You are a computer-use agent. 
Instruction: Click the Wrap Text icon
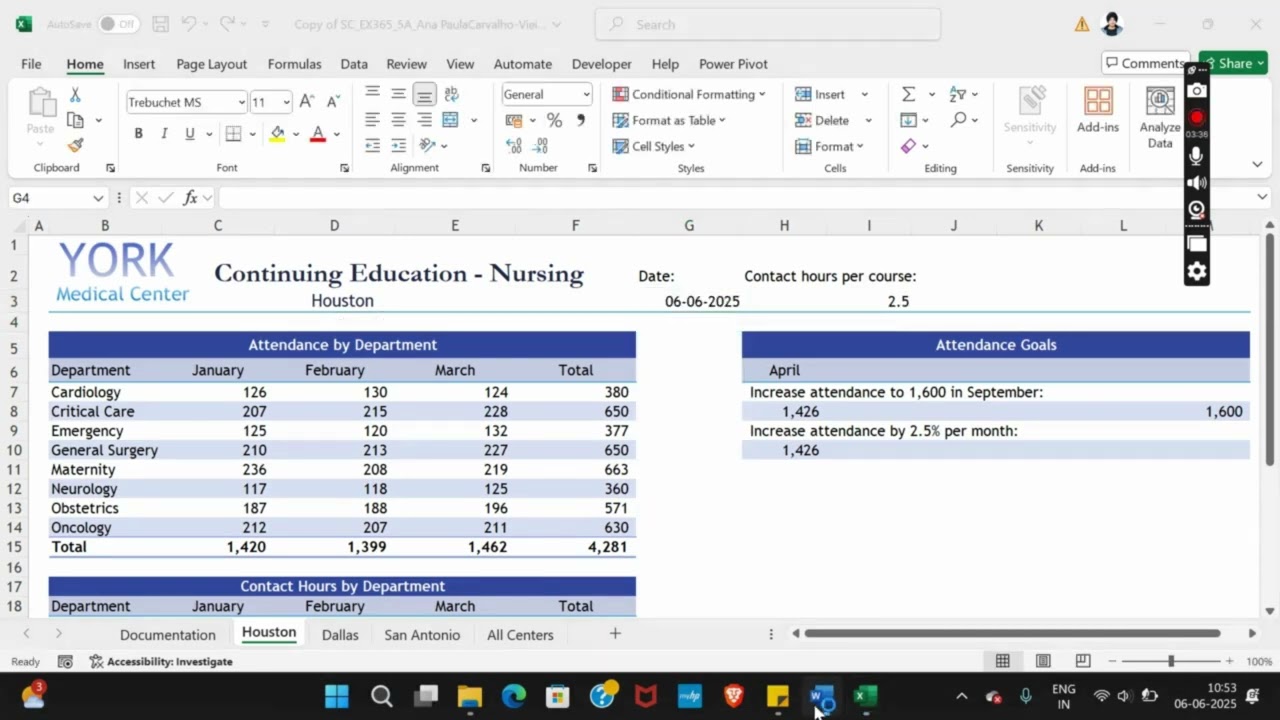(x=451, y=94)
